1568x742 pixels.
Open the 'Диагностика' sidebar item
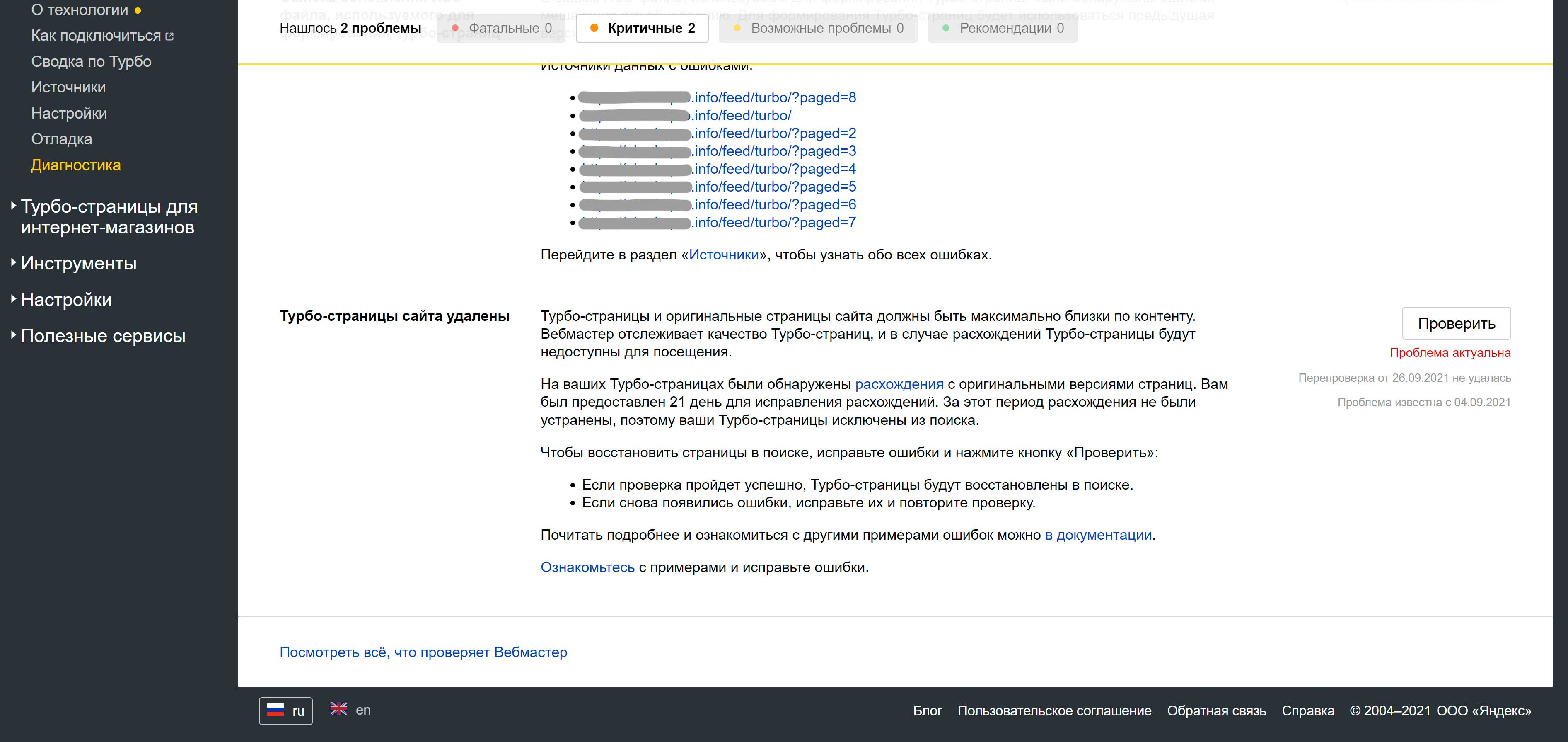click(76, 165)
